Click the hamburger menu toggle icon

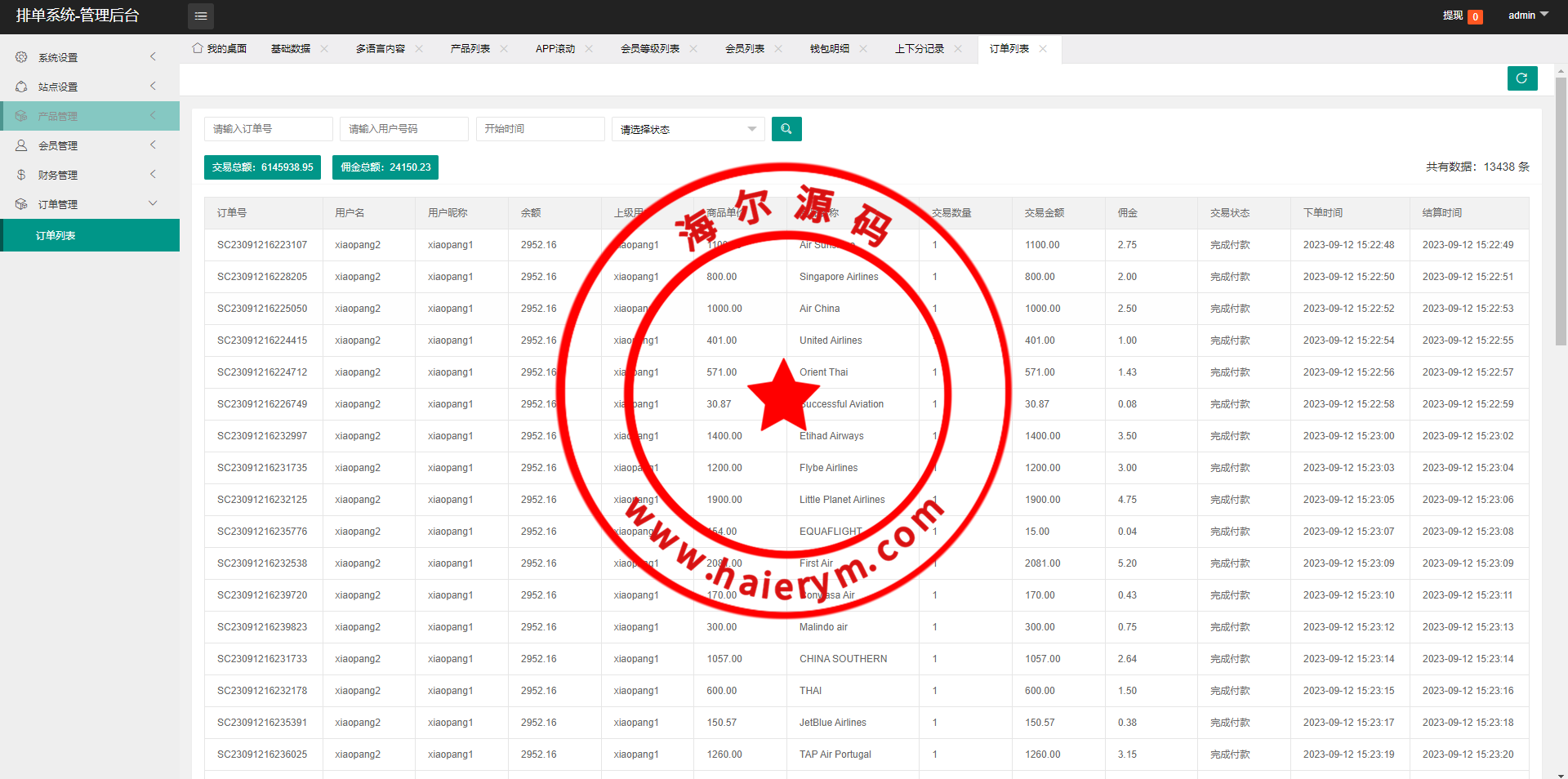tap(201, 16)
